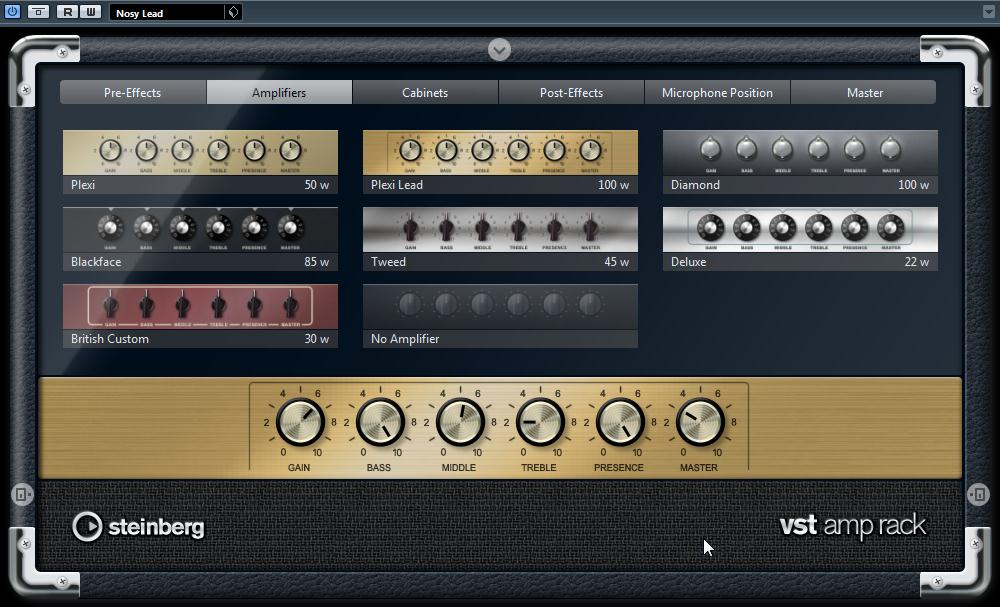The image size is (1000, 607).
Task: Click the MIDDLE knob on the amp panel
Action: pos(460,422)
